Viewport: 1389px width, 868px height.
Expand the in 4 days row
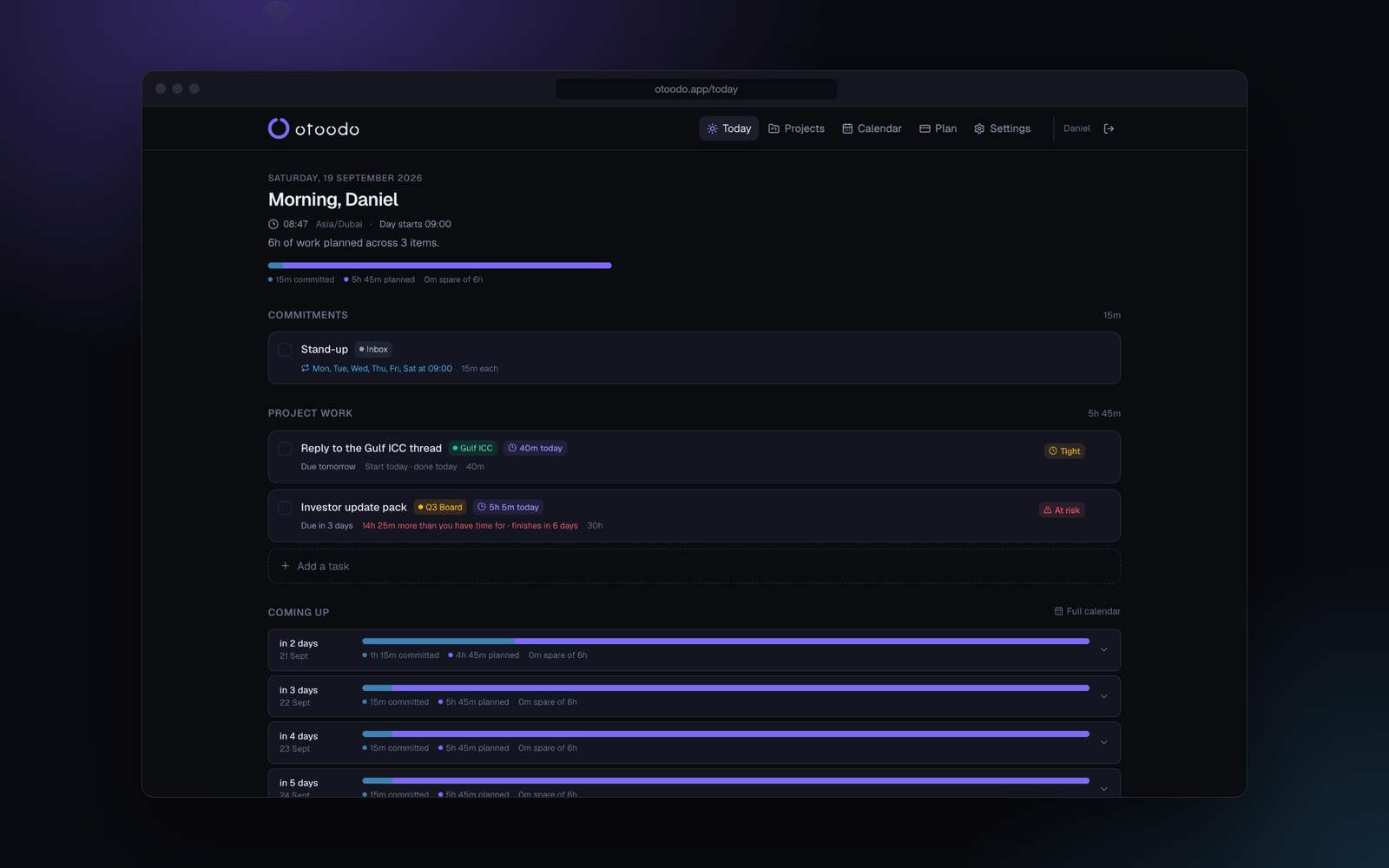[x=1104, y=742]
